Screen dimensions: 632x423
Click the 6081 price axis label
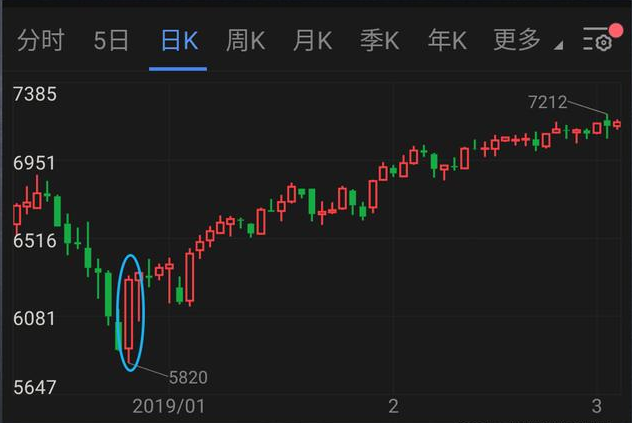click(x=34, y=319)
